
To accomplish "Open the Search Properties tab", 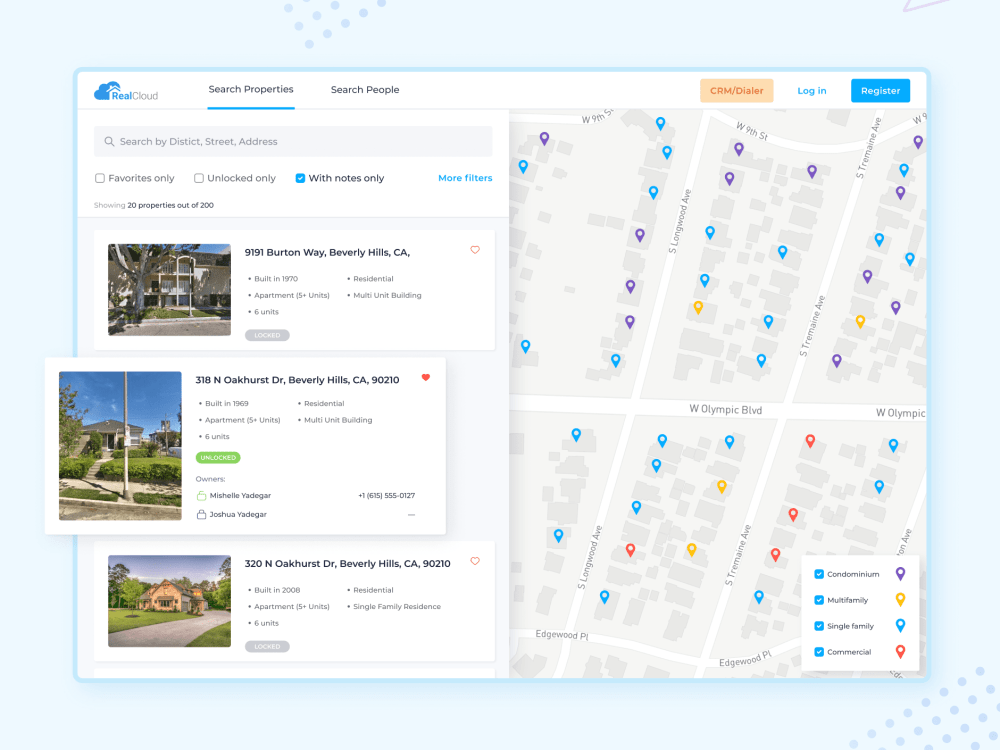I will [251, 89].
